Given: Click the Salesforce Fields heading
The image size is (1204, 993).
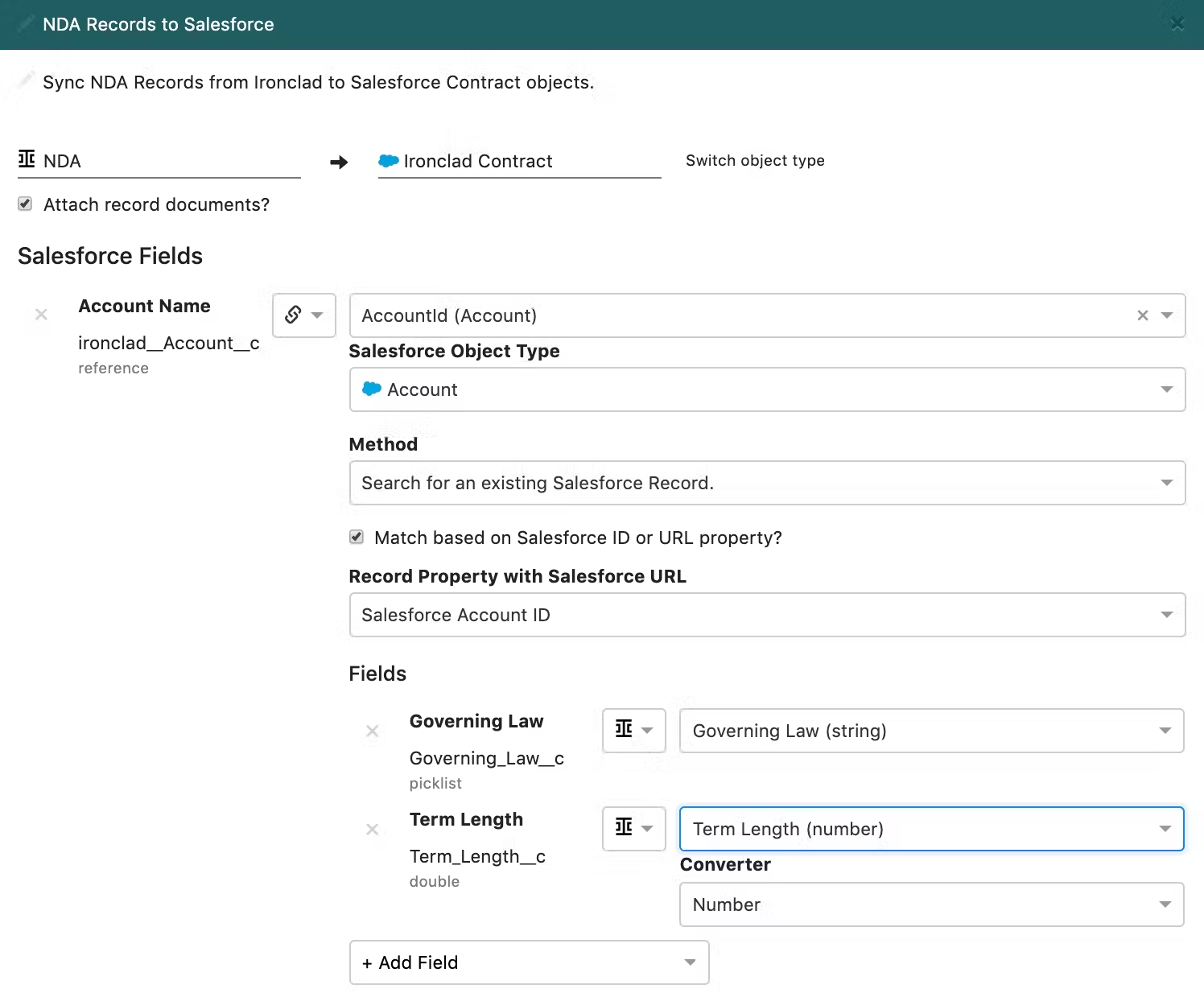Looking at the screenshot, I should 110,256.
